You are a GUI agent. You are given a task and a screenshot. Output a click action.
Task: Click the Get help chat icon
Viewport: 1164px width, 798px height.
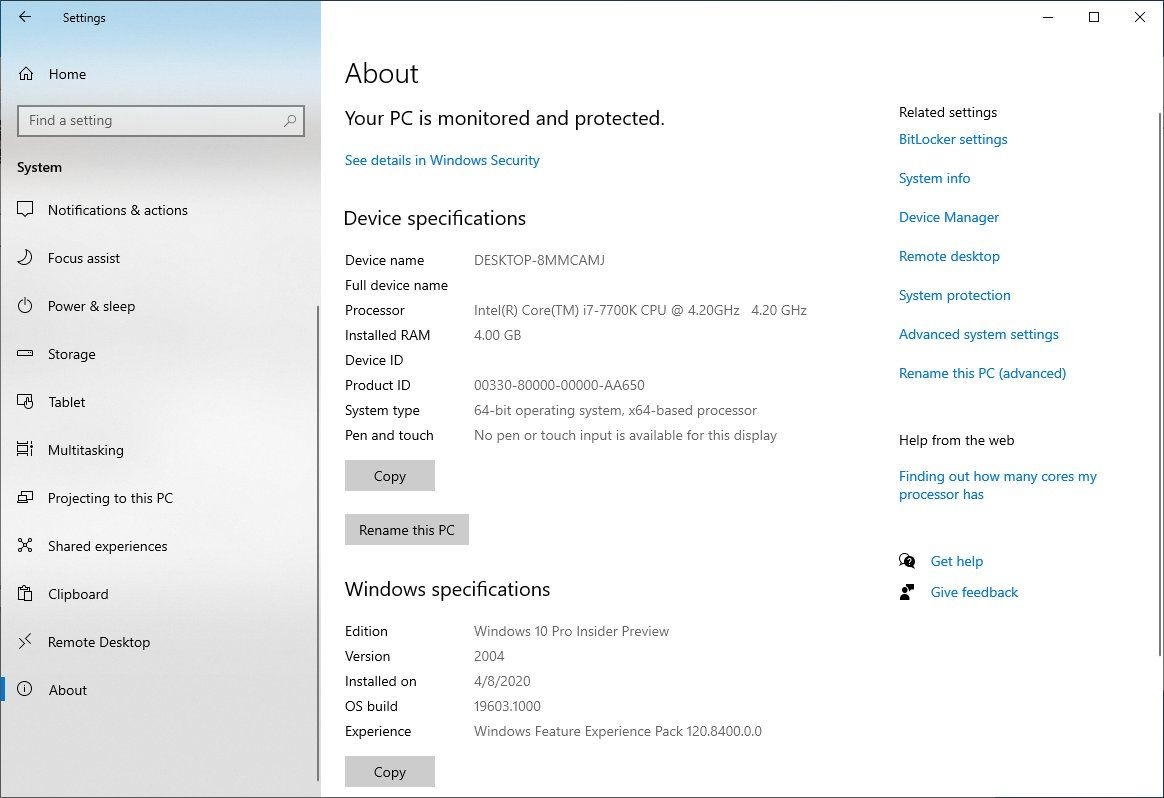tap(907, 561)
